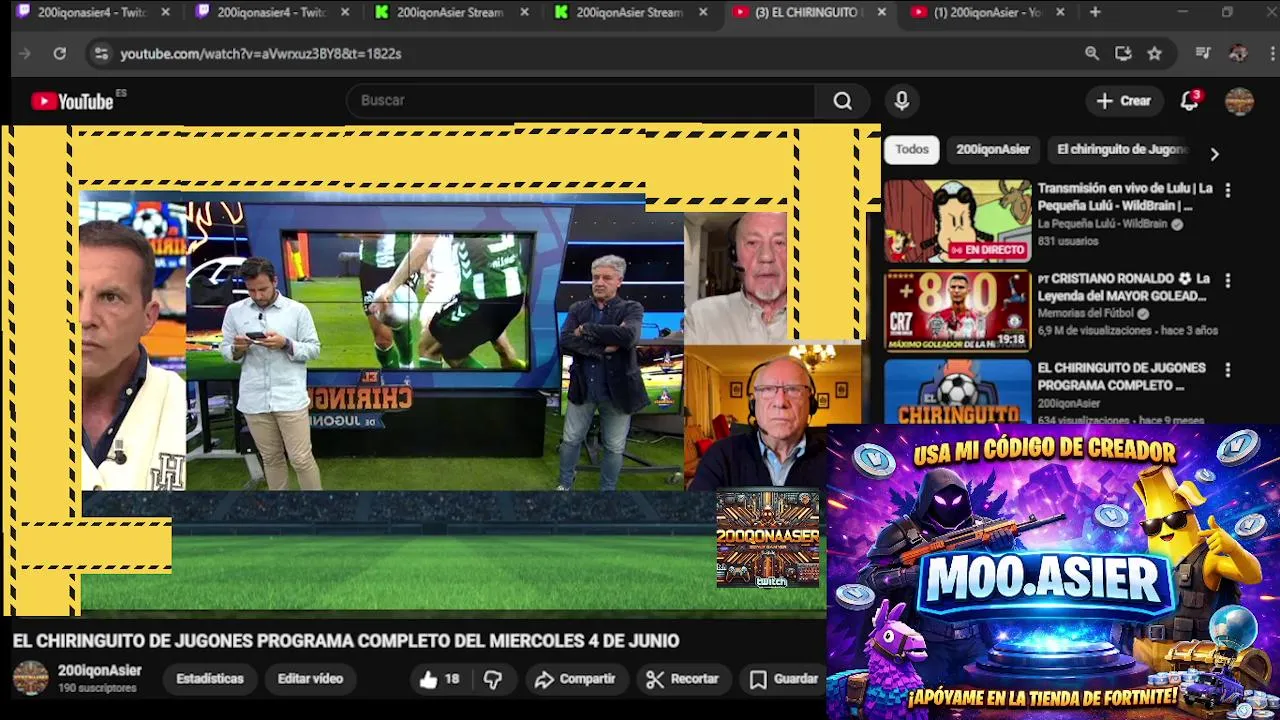Click Memorias del Fútbol channel name
Viewport: 1280px width, 720px height.
pyautogui.click(x=1086, y=313)
